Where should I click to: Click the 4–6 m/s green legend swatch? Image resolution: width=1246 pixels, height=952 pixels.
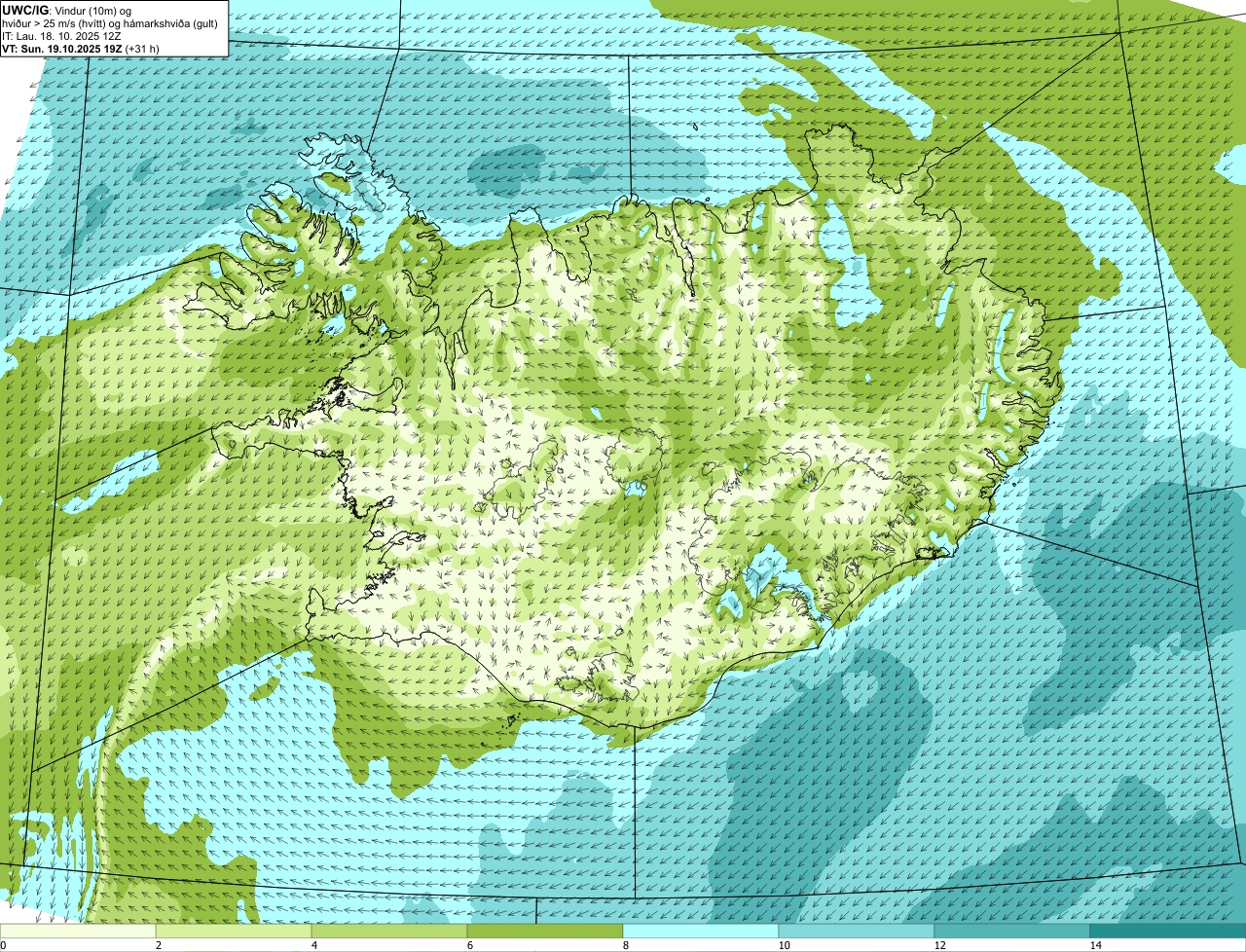(x=389, y=931)
